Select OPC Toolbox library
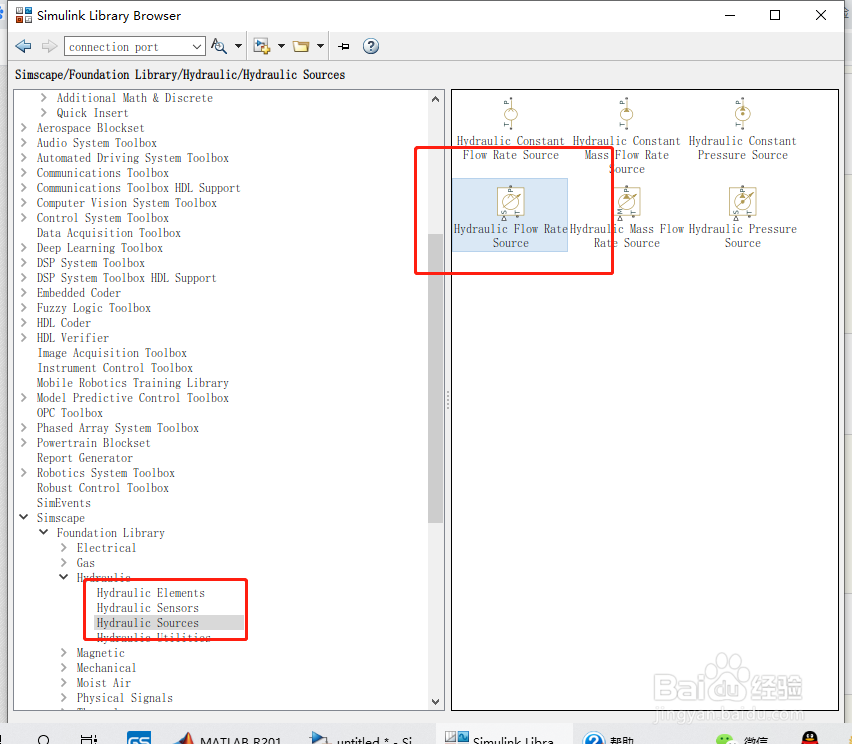 click(x=70, y=413)
